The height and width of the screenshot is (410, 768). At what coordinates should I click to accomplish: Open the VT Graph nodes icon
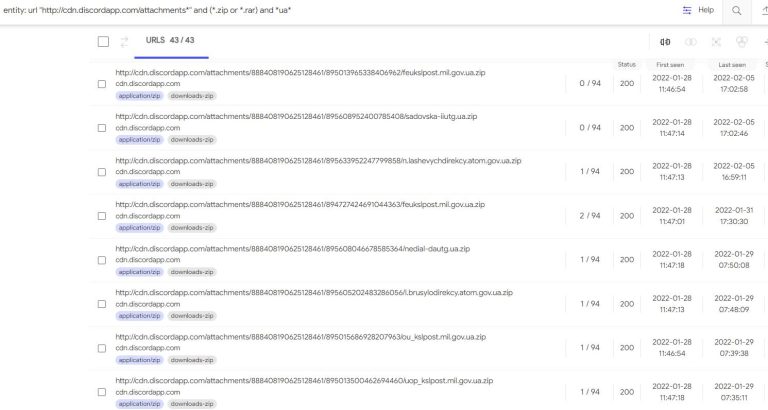[716, 42]
